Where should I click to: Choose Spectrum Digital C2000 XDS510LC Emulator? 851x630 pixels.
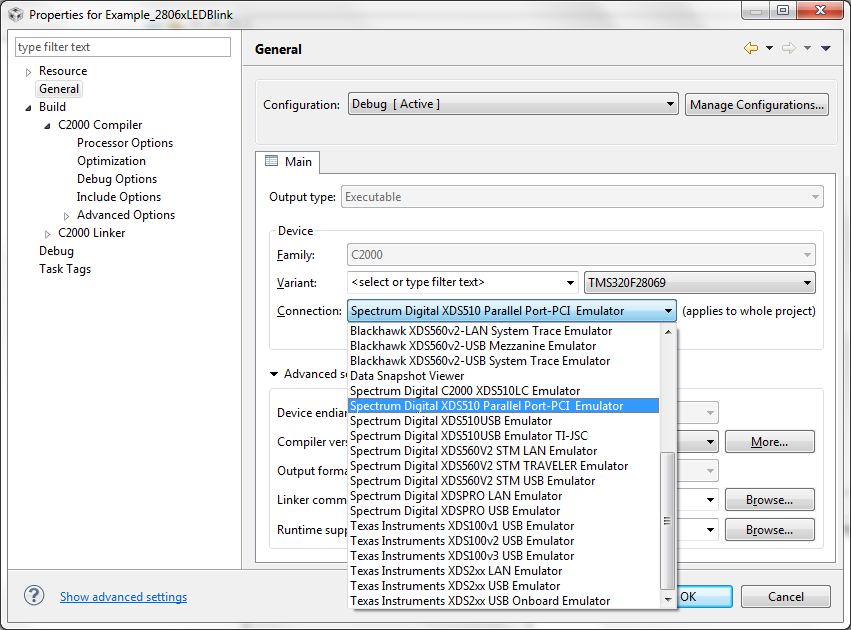tap(504, 391)
